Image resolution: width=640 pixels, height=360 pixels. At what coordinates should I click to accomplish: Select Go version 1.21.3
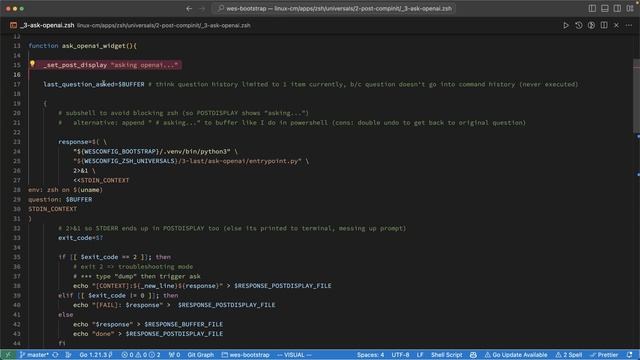[96, 355]
